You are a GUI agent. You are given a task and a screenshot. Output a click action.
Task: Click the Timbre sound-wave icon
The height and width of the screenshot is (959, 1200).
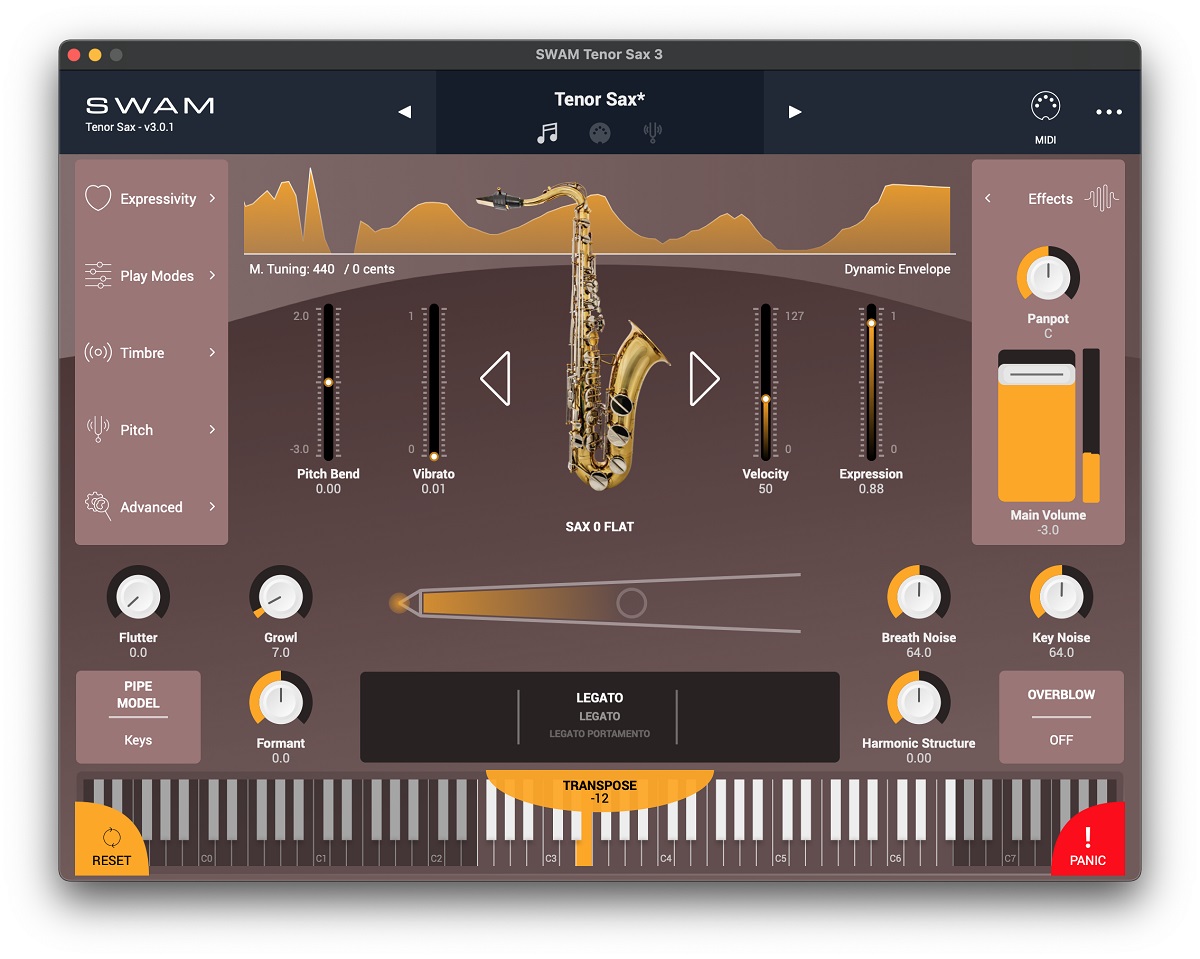point(98,352)
